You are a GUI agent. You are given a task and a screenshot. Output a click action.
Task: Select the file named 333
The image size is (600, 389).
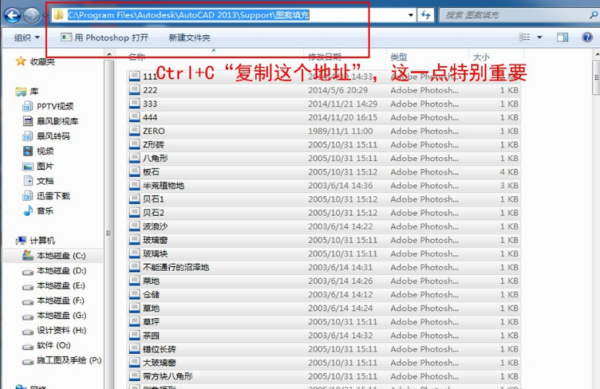[323, 104]
